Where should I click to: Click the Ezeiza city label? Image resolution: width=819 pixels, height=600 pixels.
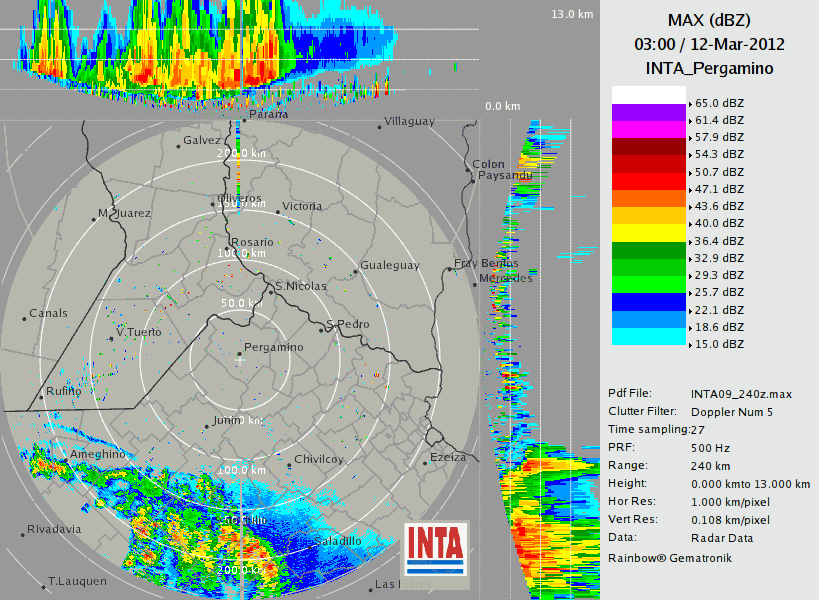tap(448, 457)
